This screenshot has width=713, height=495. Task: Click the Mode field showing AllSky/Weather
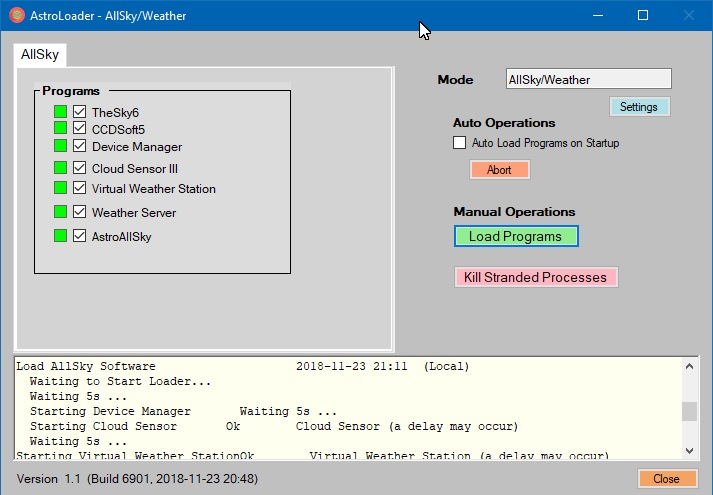coord(588,79)
